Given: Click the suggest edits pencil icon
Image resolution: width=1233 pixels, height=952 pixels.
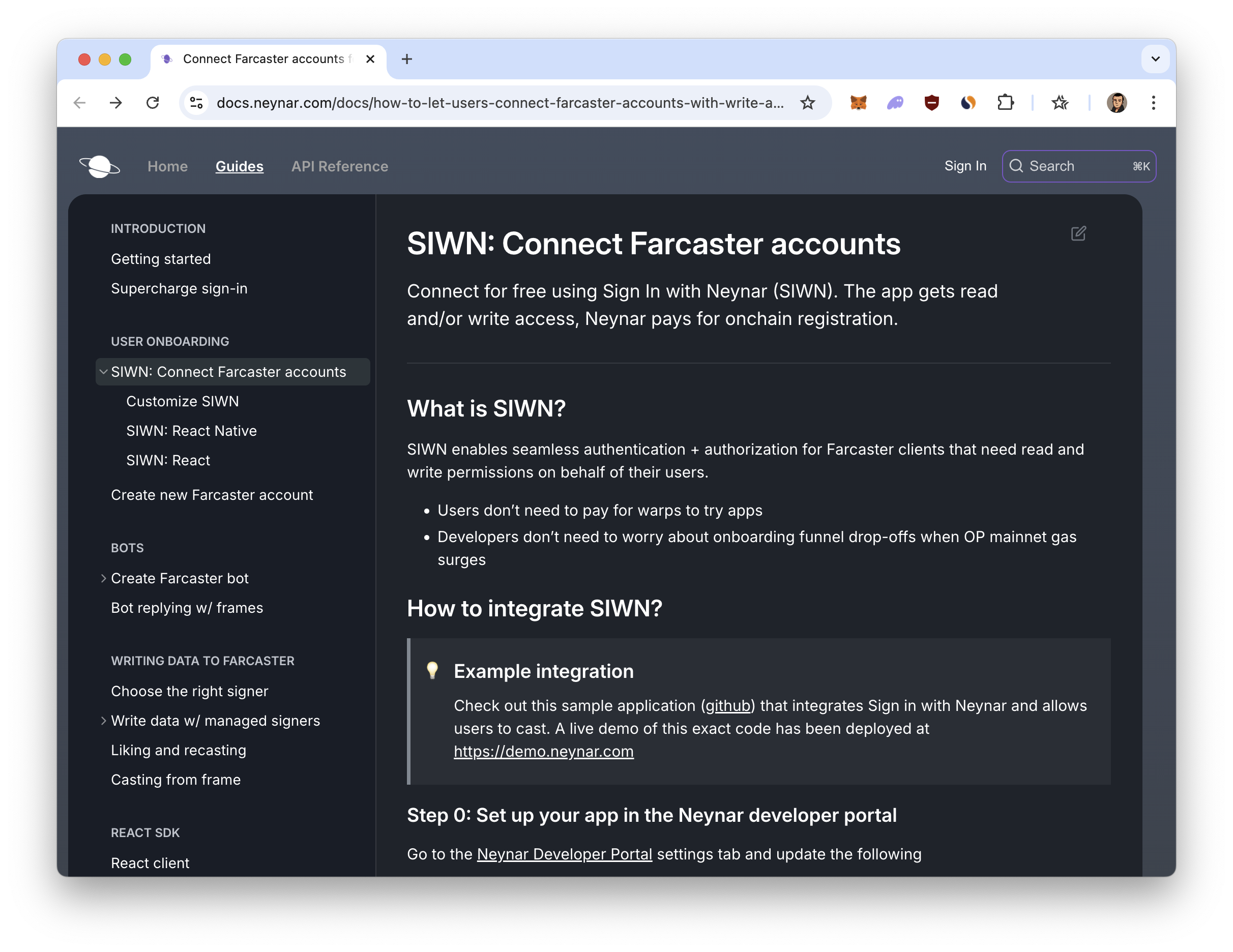Looking at the screenshot, I should (1078, 233).
